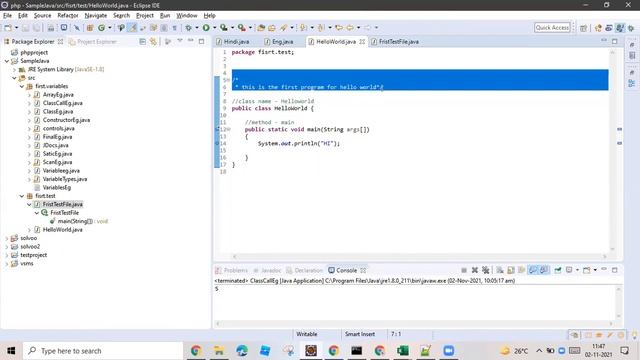Screen dimensions: 640x360
Task: Click the Quick Access search field
Action: coord(552,27)
